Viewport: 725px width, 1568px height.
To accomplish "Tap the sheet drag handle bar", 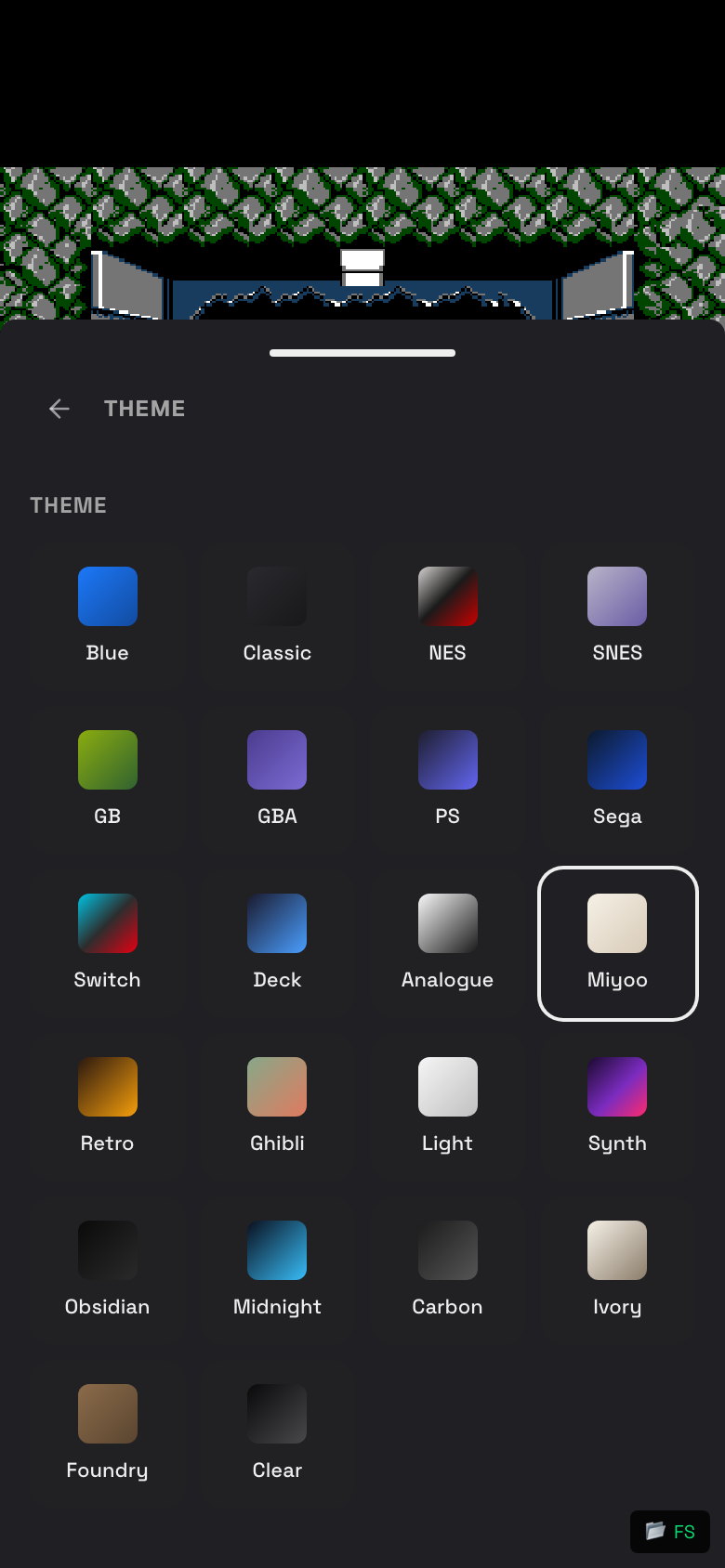I will tap(362, 353).
